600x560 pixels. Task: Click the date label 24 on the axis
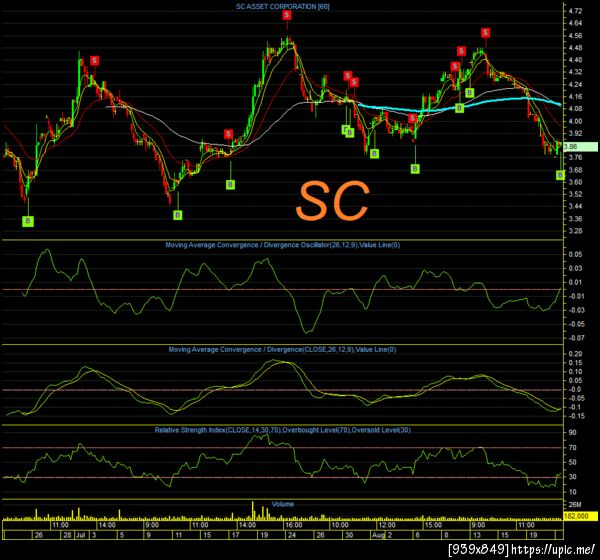[x=292, y=535]
